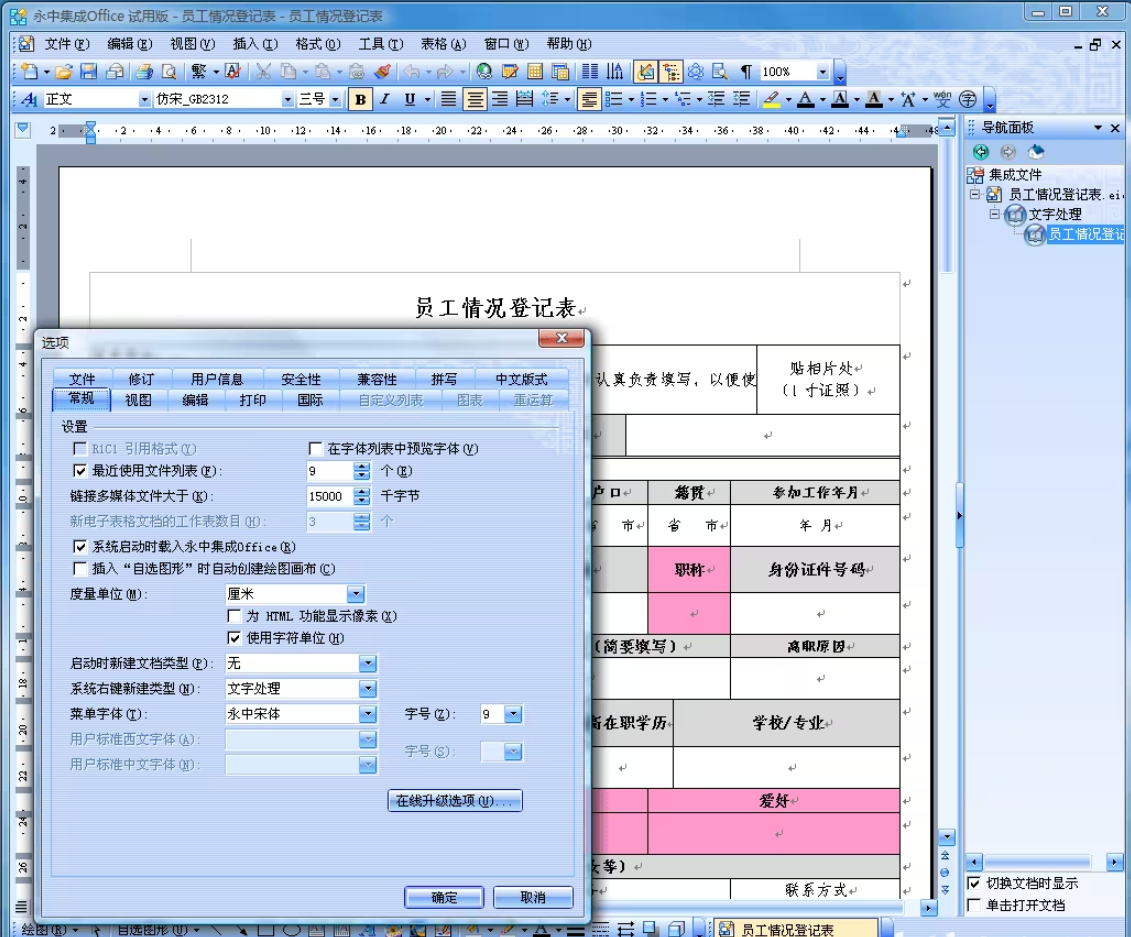Insert a table with the grid icon
This screenshot has width=1131, height=937.
click(535, 71)
